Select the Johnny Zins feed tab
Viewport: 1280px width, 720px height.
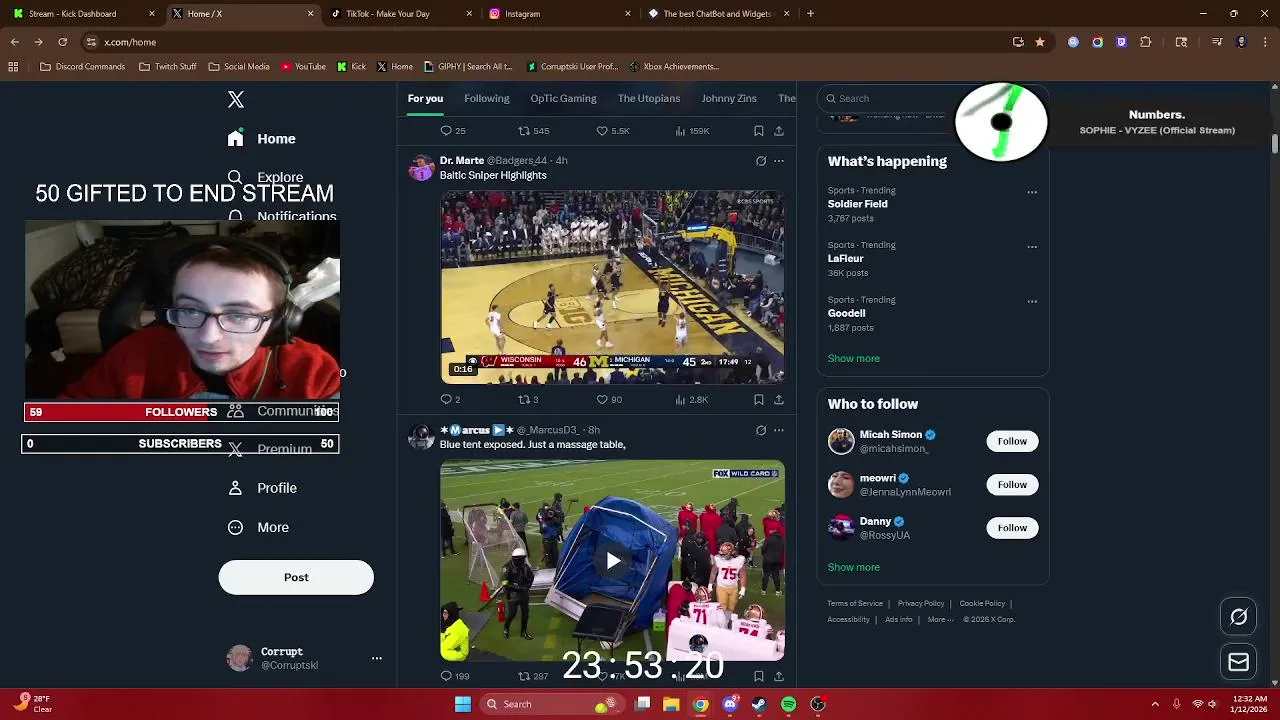(729, 98)
